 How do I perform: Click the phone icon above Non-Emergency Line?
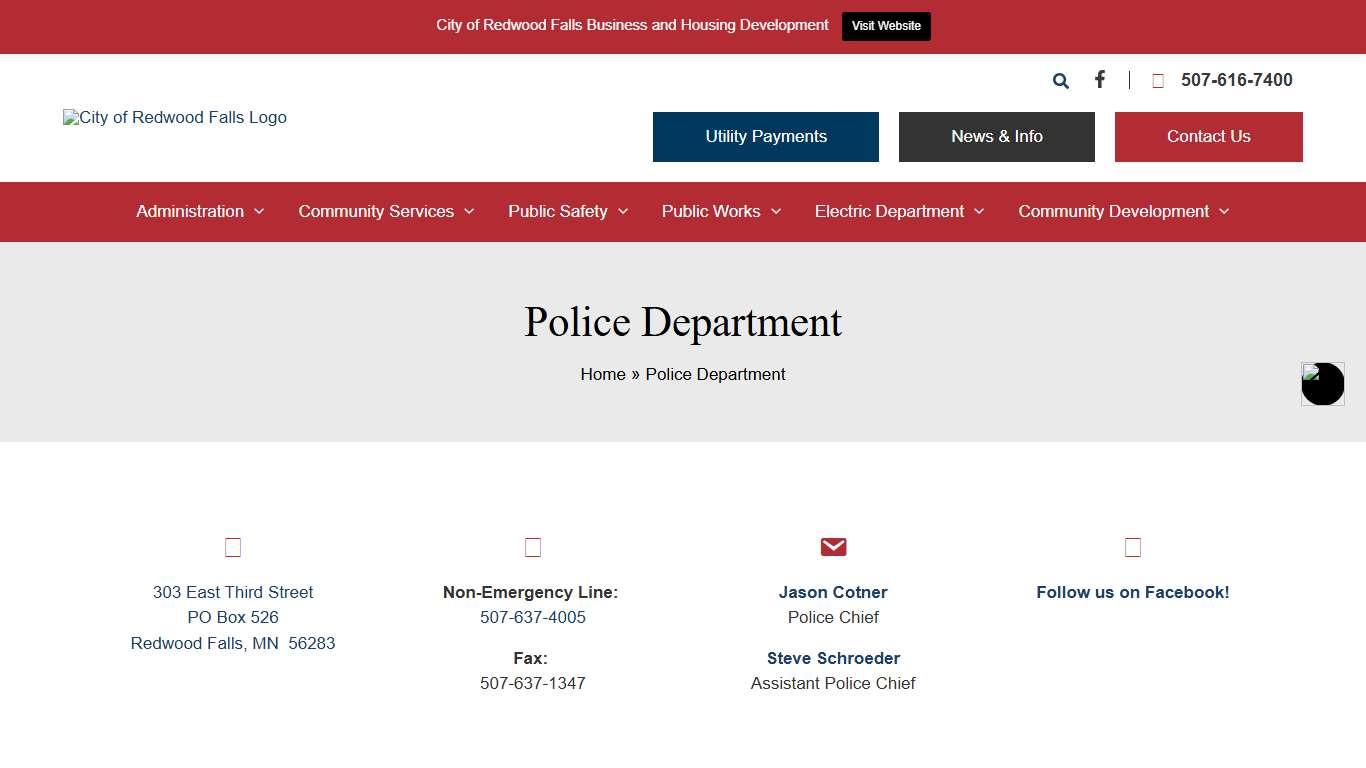point(532,547)
